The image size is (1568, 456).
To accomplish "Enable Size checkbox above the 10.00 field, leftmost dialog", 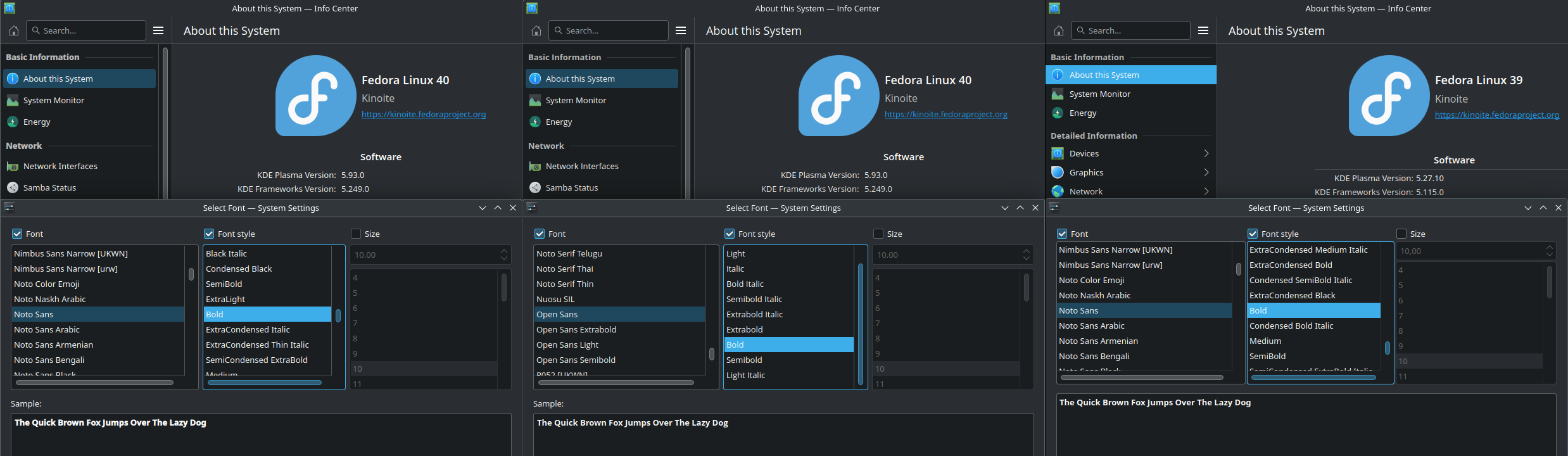I will (x=356, y=234).
